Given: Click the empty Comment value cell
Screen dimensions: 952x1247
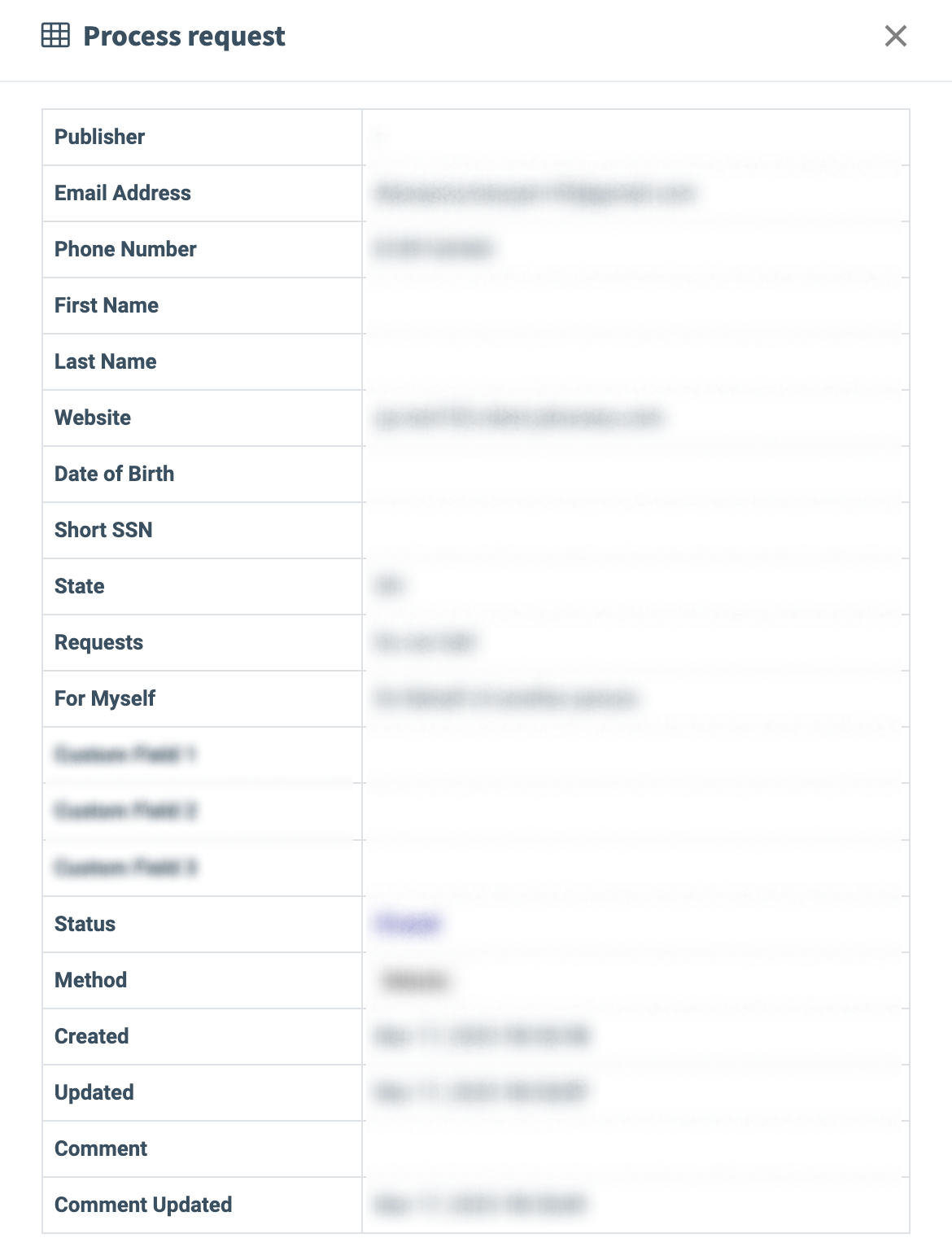Looking at the screenshot, I should coord(635,1149).
